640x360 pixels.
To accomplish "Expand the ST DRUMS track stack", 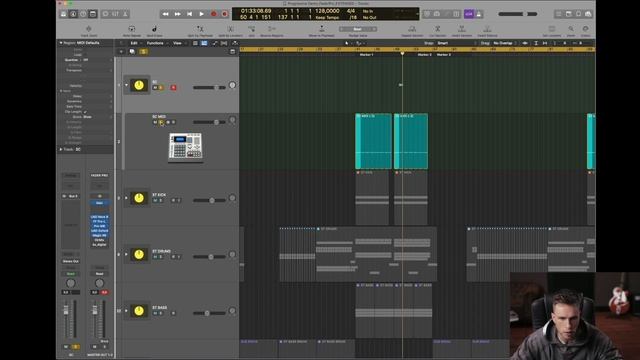I will pos(126,254).
